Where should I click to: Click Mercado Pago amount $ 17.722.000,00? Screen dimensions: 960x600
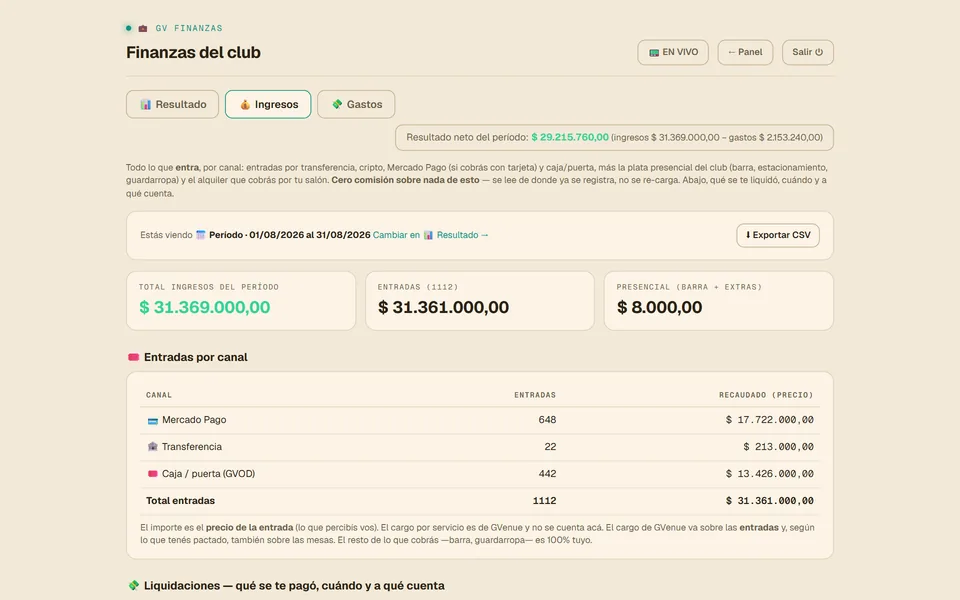pyautogui.click(x=770, y=420)
